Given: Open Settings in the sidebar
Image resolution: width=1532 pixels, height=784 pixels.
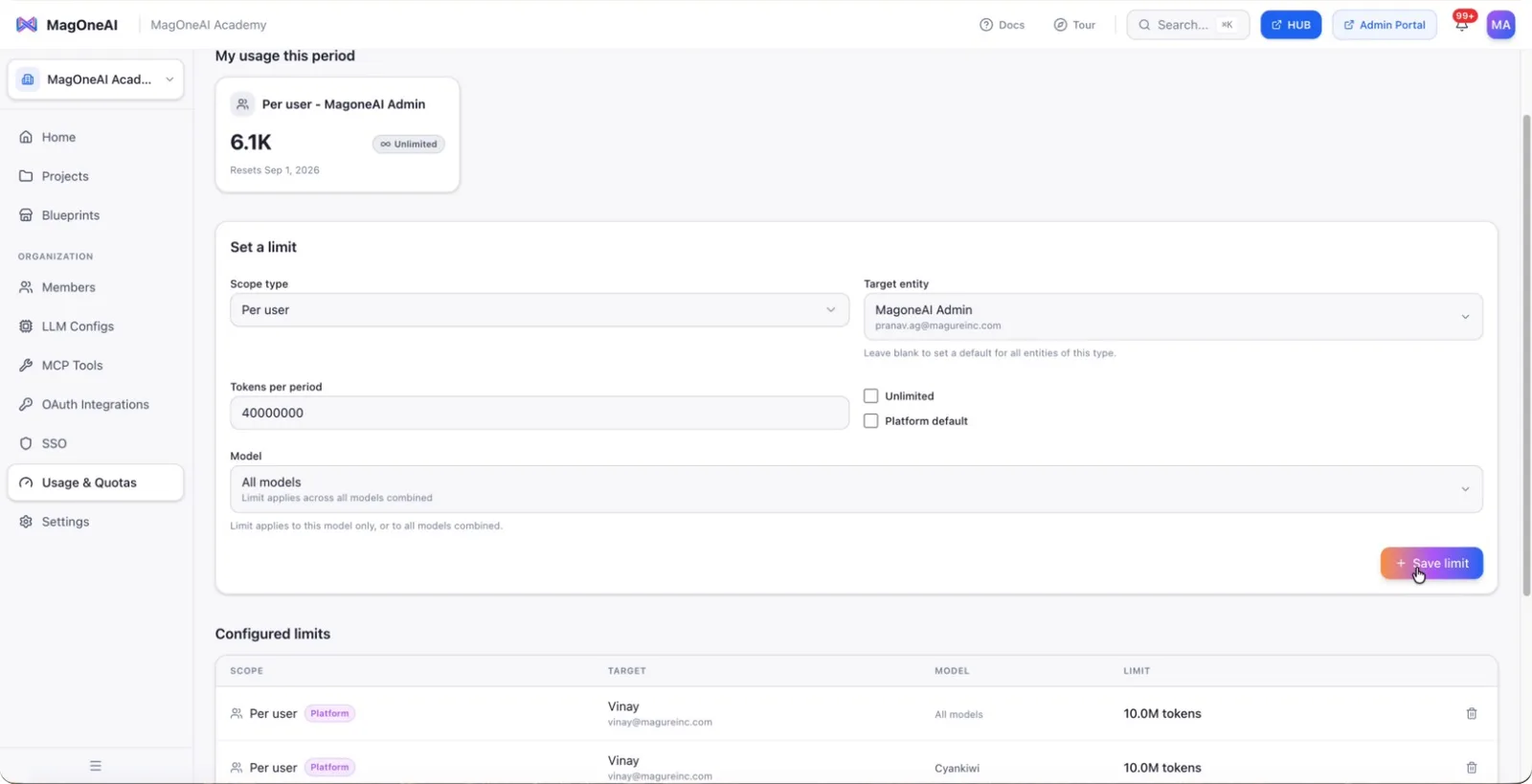Looking at the screenshot, I should 96,522.
